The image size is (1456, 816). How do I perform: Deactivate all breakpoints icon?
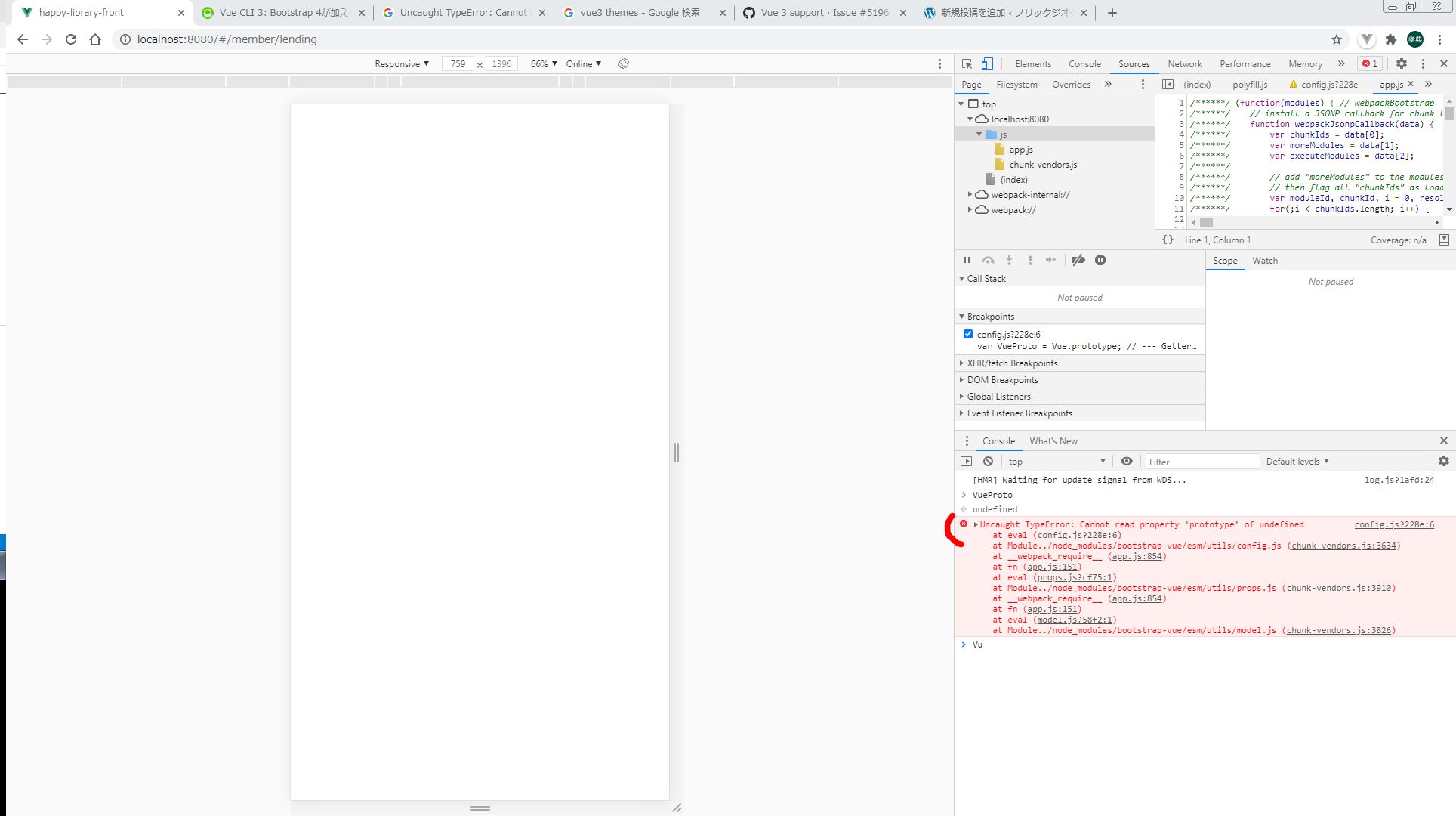click(x=1078, y=260)
